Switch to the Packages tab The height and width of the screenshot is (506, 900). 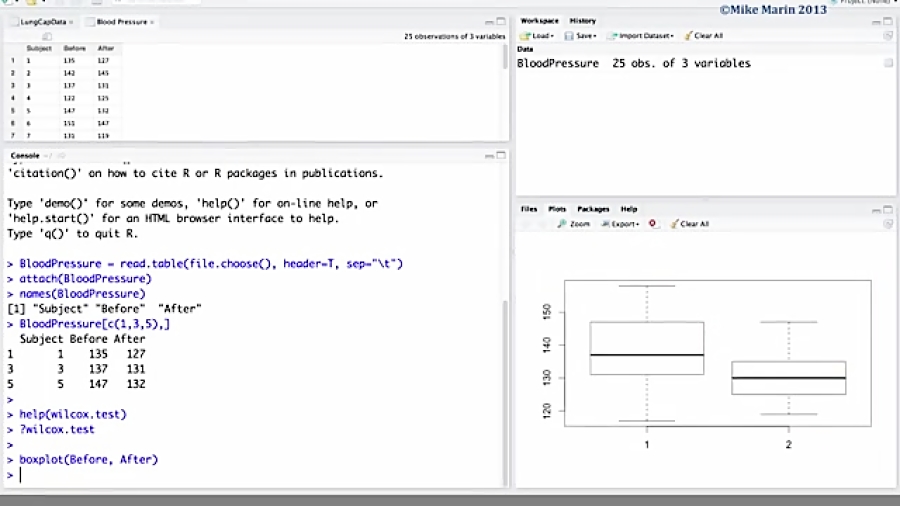pos(593,209)
